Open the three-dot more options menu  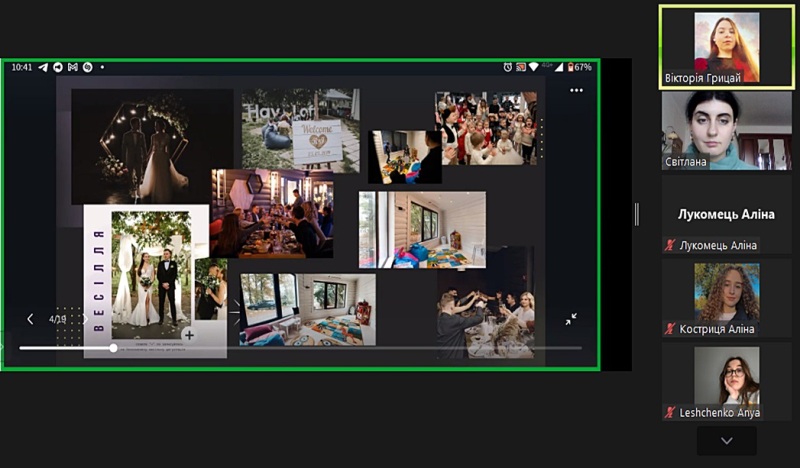[x=577, y=90]
